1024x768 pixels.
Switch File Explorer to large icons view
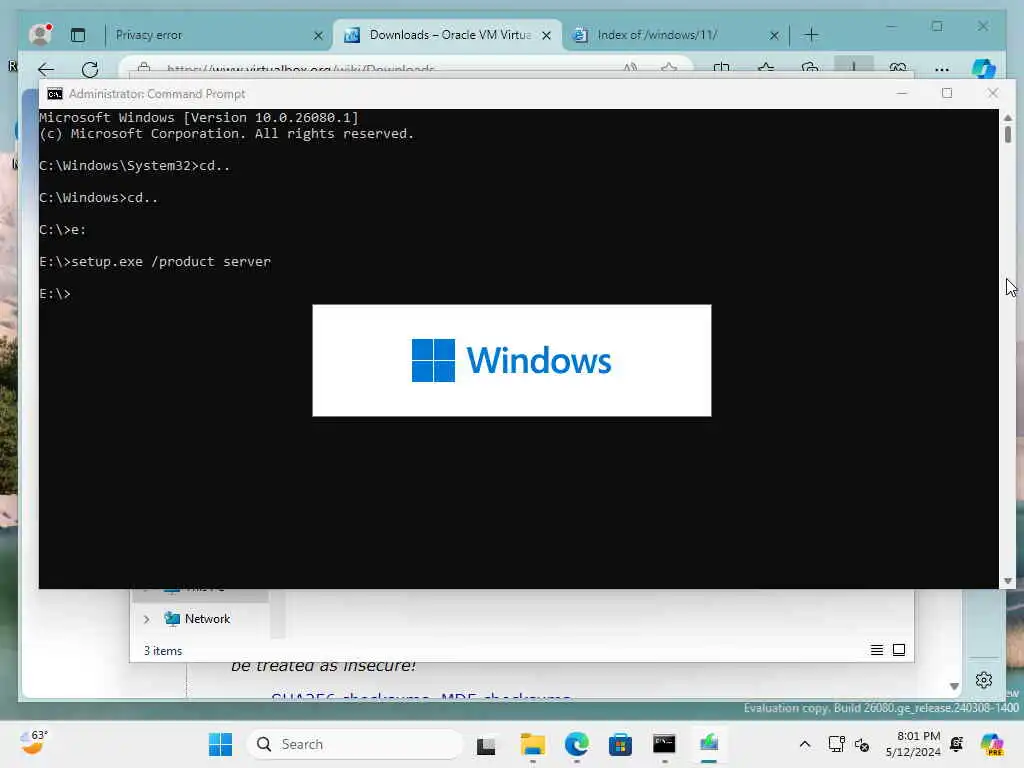click(899, 650)
